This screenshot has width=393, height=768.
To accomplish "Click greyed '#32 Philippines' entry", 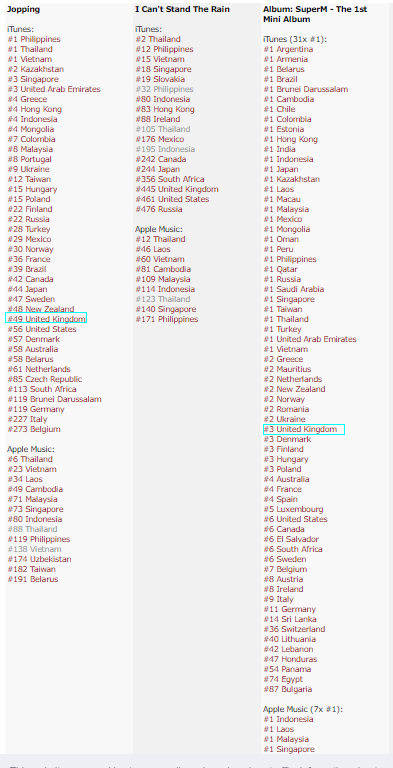I will [164, 89].
